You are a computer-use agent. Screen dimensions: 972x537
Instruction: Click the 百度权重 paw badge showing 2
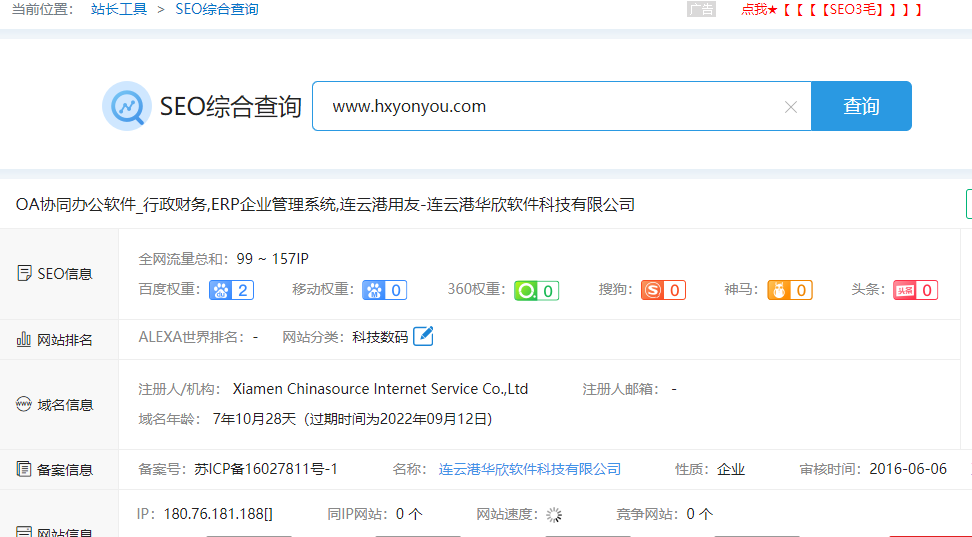[x=231, y=290]
